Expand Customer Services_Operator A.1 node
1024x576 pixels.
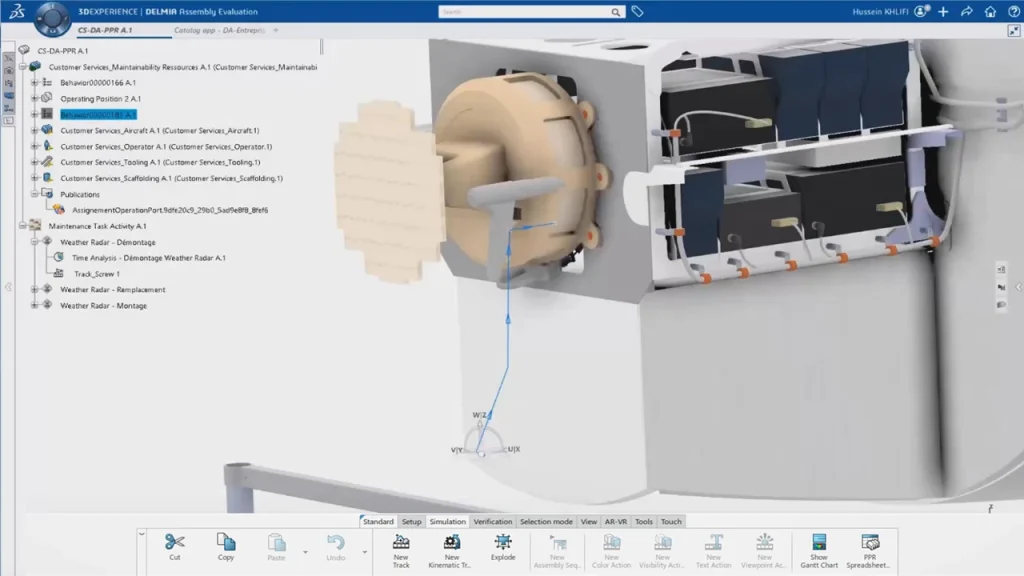point(34,146)
